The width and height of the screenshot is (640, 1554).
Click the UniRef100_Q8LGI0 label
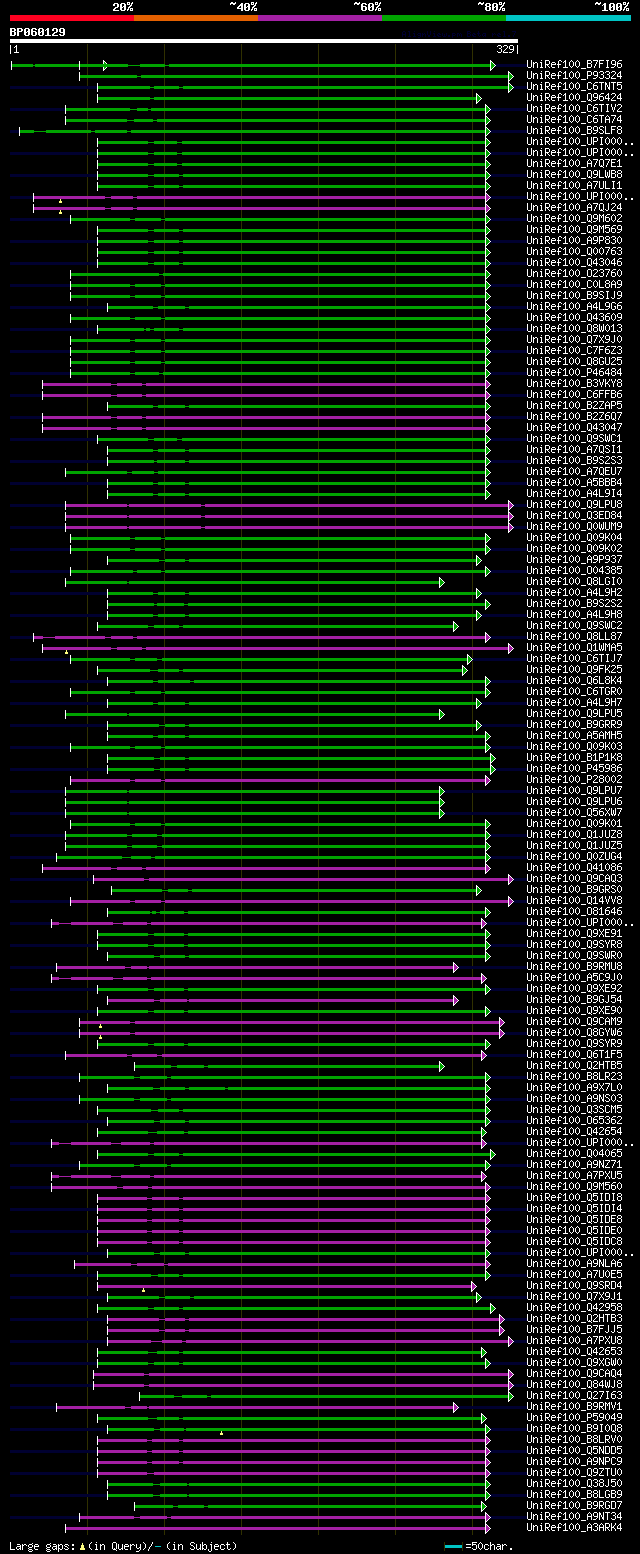(x=574, y=581)
